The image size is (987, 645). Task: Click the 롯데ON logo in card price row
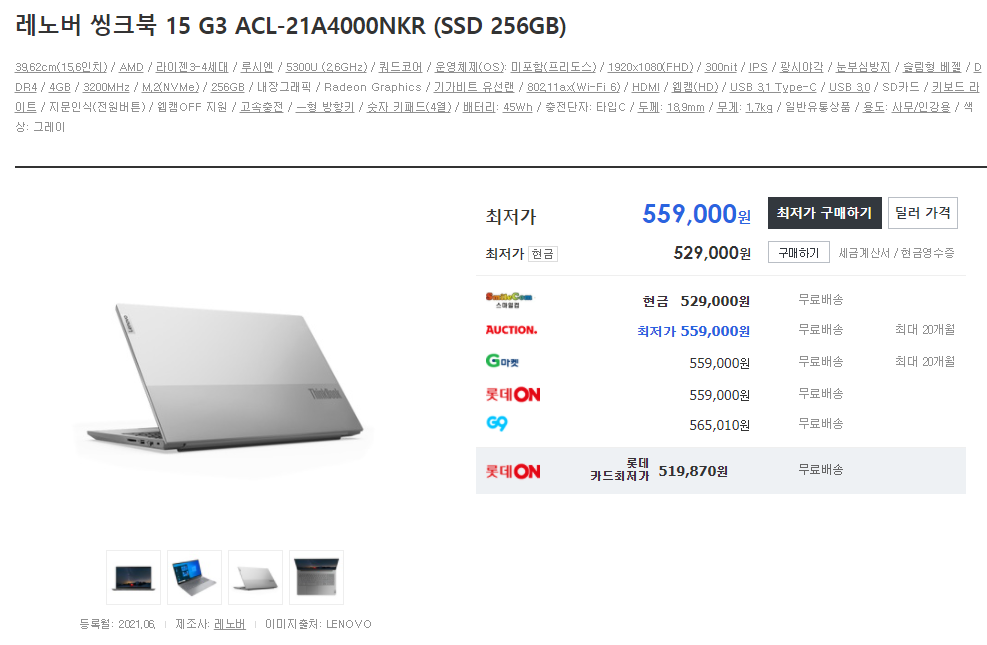pyautogui.click(x=512, y=471)
